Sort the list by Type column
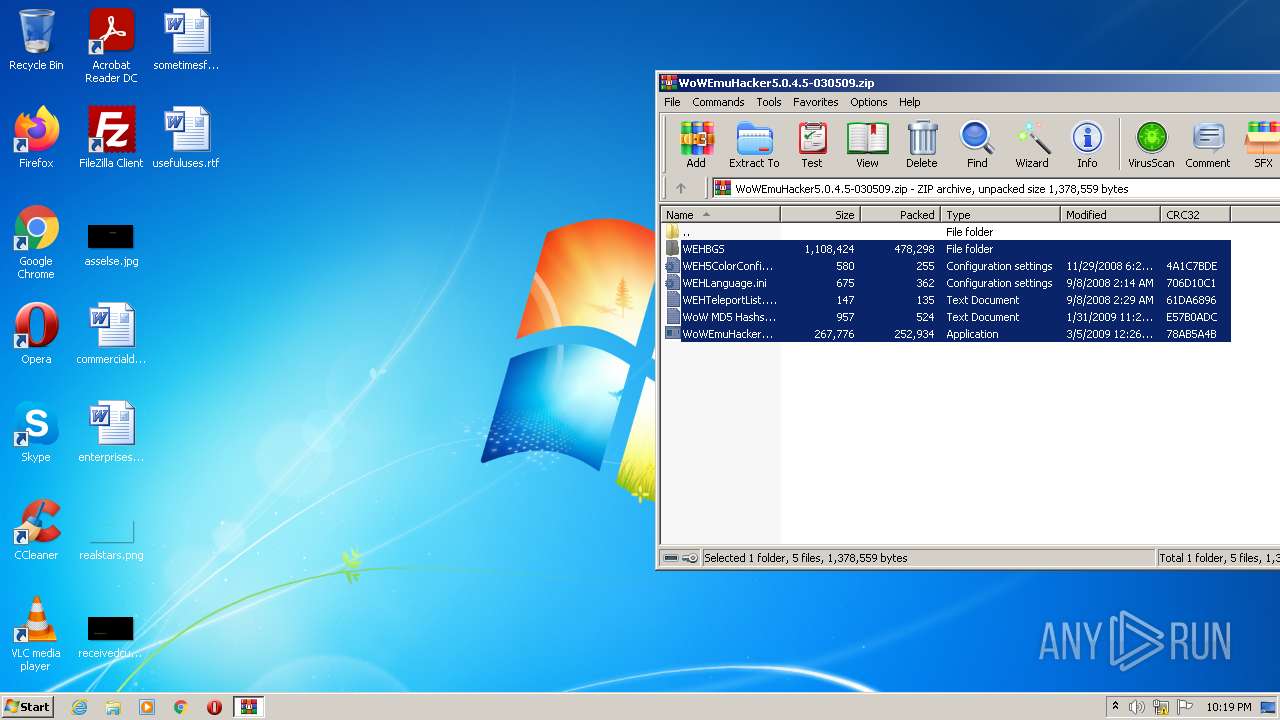Screen dimensions: 1280x720 click(1000, 214)
